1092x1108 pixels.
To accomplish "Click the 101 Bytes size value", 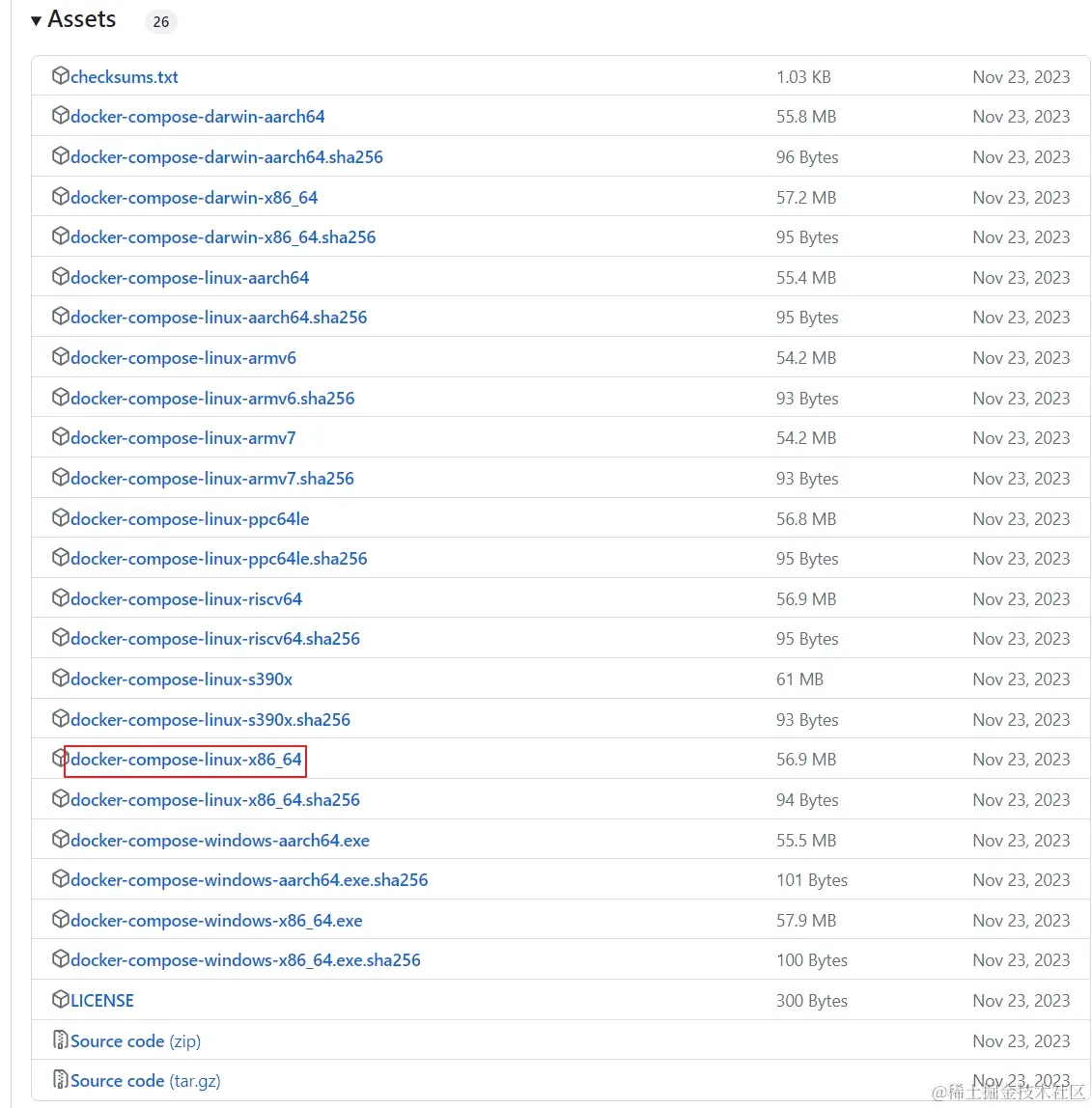I will pos(812,880).
